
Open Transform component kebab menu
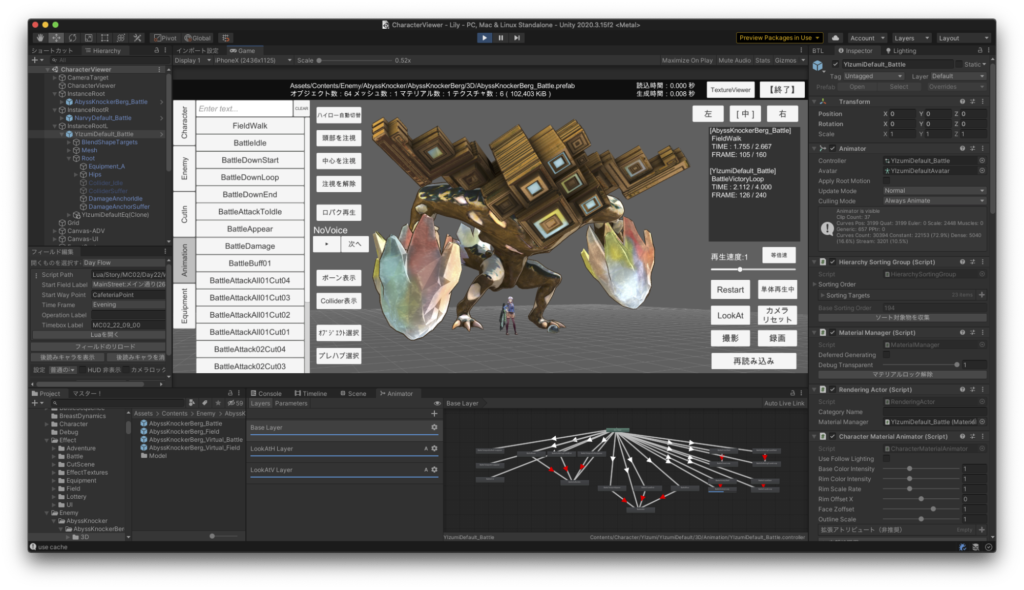click(982, 102)
